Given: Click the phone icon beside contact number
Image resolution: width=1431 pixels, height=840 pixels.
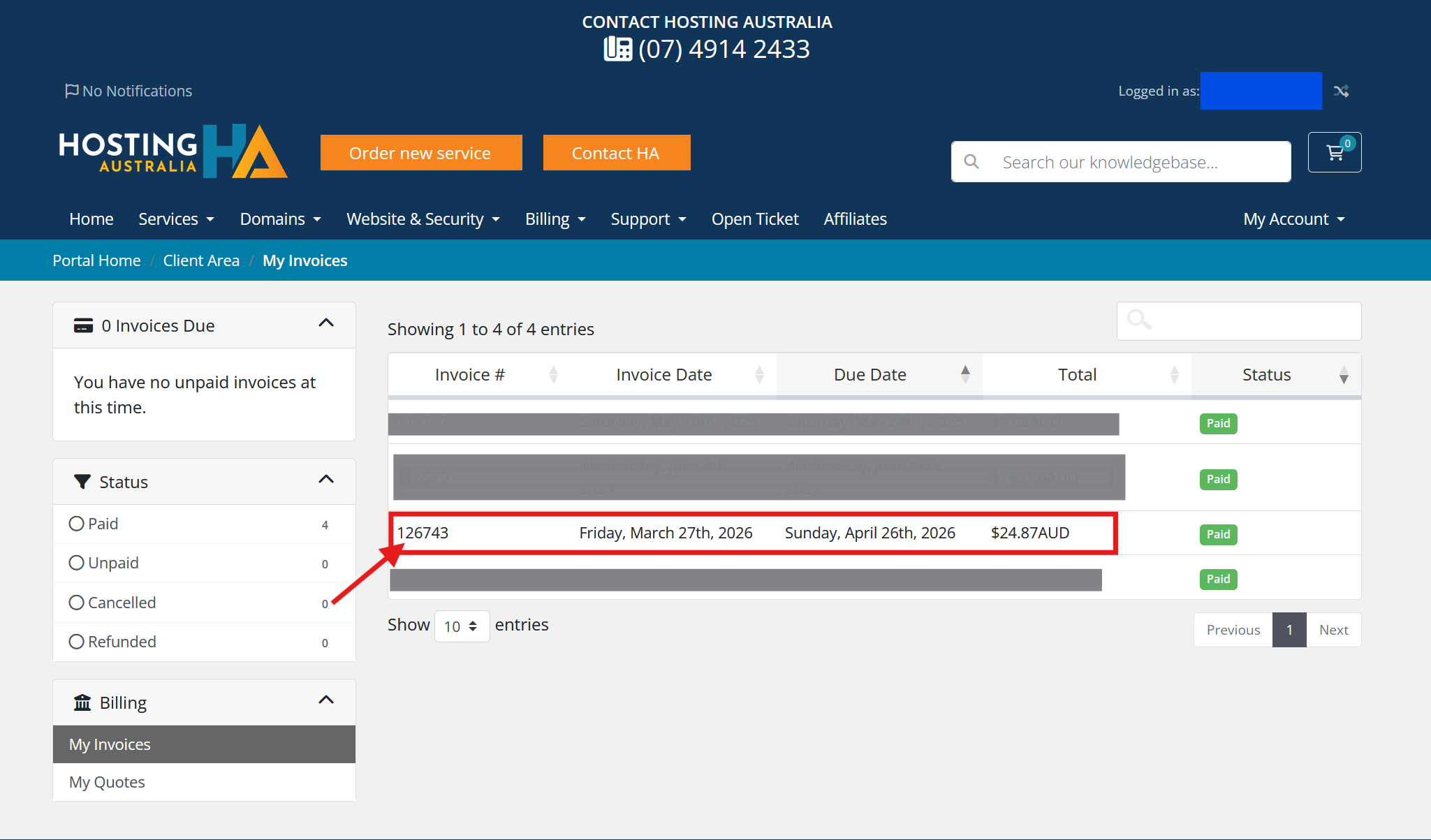Looking at the screenshot, I should pos(618,49).
